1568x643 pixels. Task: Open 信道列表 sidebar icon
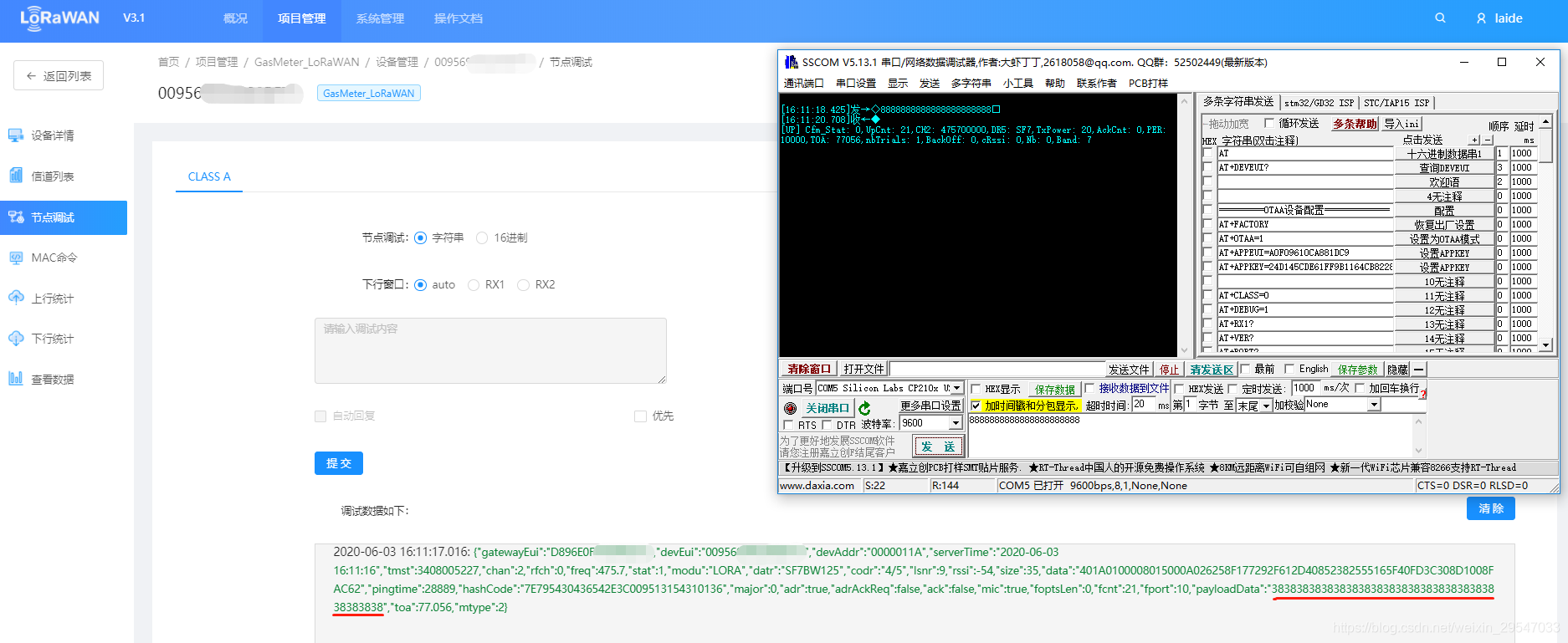pos(16,176)
